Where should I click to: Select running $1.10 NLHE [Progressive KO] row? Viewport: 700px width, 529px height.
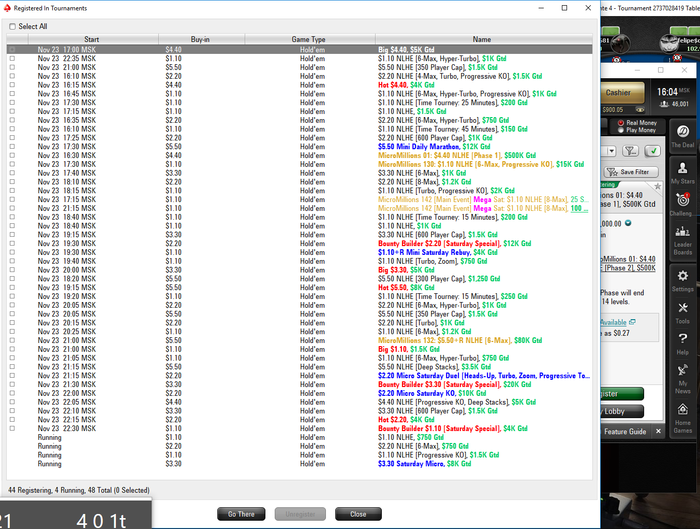pyautogui.click(x=299, y=454)
